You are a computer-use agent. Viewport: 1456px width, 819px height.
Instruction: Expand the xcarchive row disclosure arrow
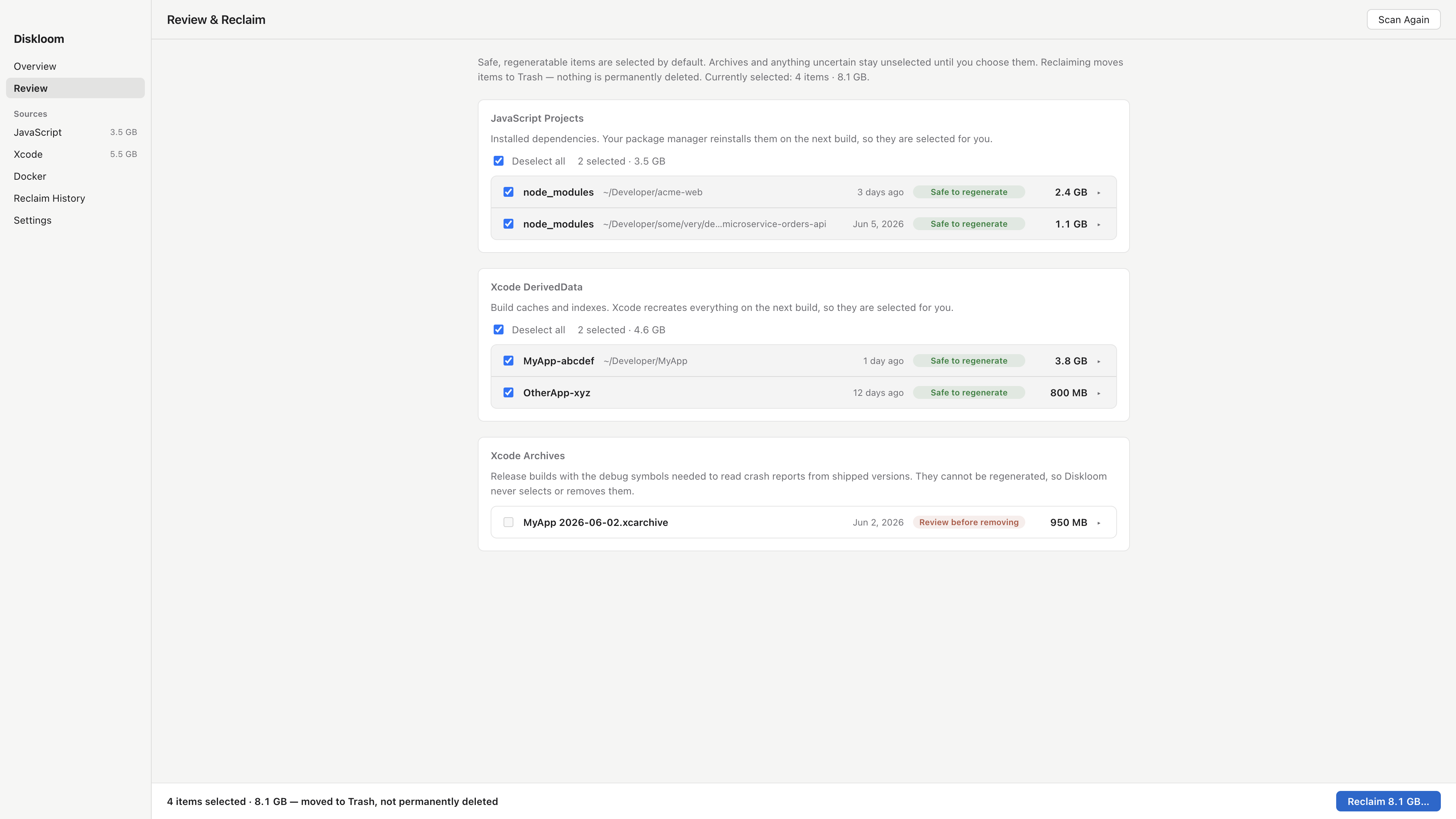click(1099, 523)
